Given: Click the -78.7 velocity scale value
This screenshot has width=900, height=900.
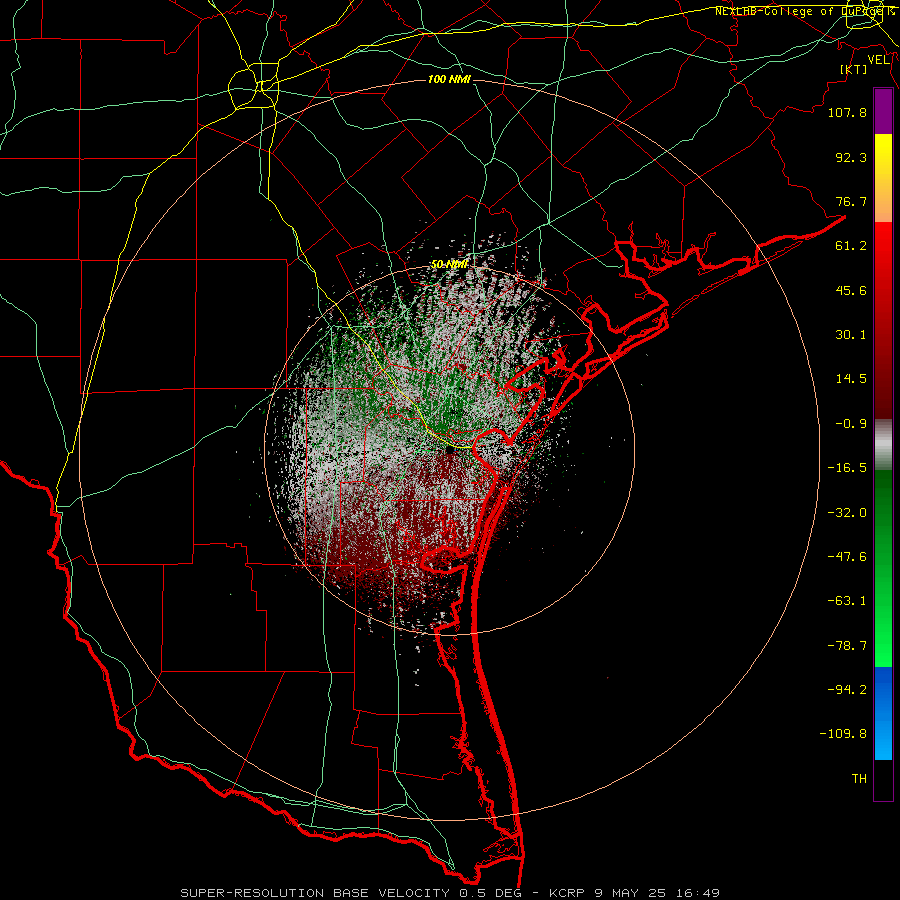Looking at the screenshot, I should [x=847, y=646].
